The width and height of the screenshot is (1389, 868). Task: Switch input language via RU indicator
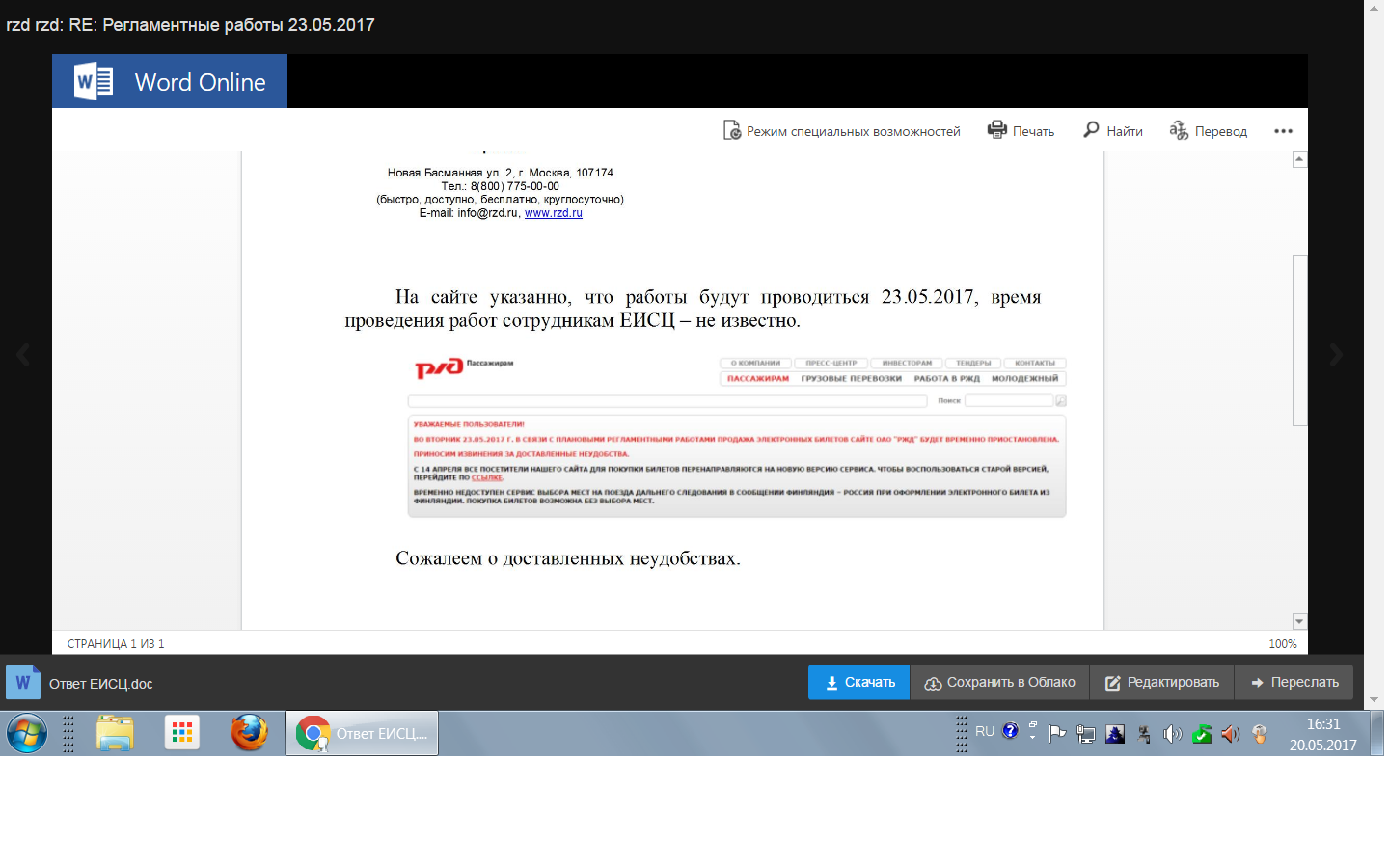984,732
